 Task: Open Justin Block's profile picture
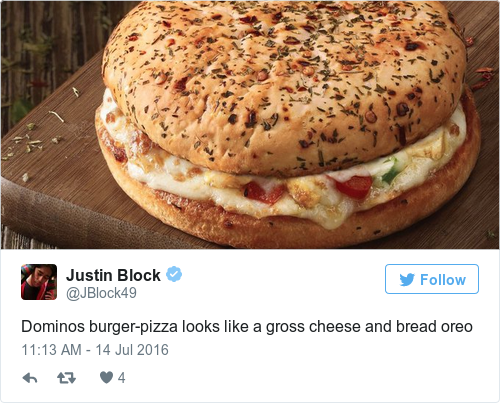click(x=39, y=282)
